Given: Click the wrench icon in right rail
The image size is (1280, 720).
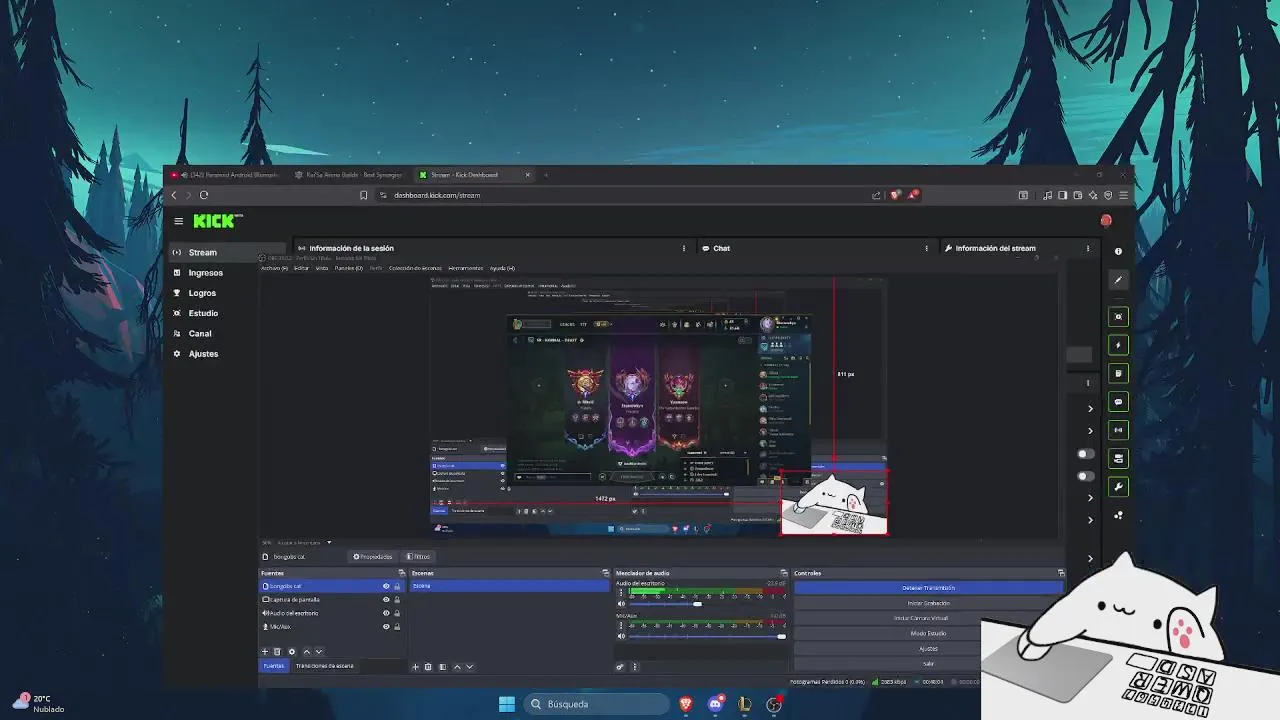Looking at the screenshot, I should click(1119, 487).
